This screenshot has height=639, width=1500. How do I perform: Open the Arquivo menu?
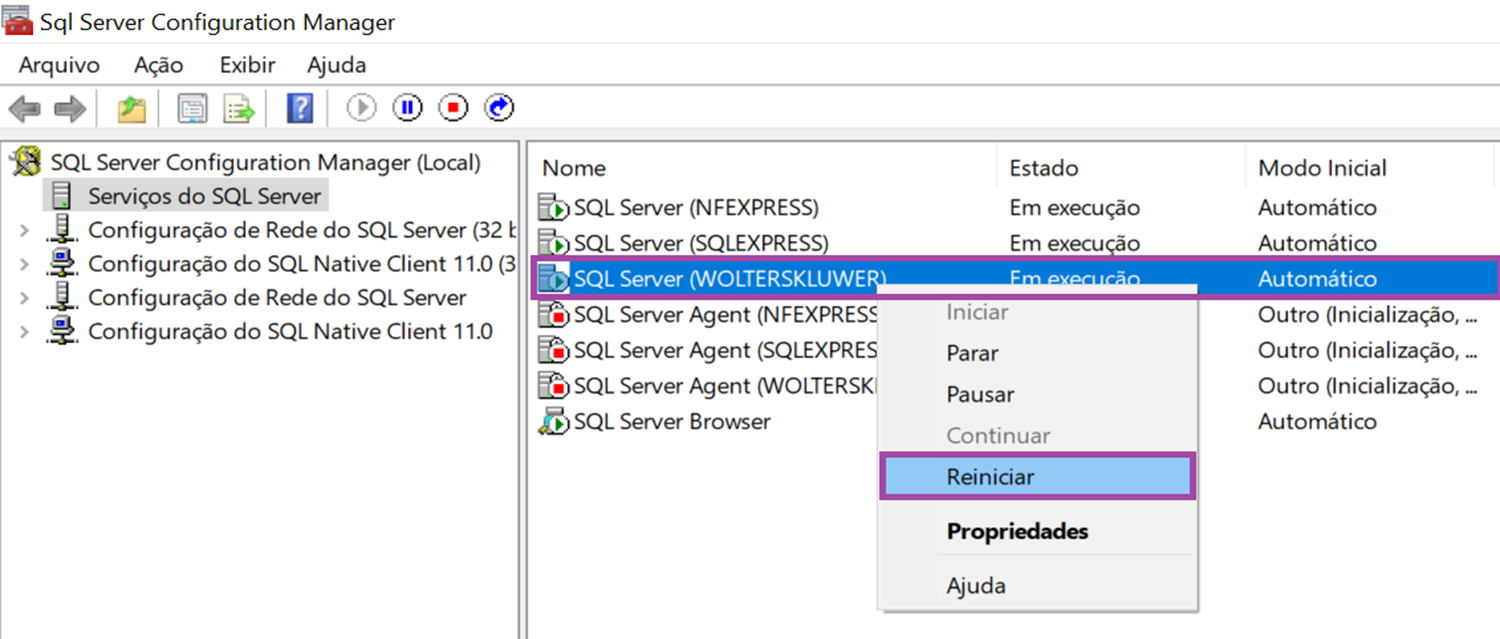point(60,65)
